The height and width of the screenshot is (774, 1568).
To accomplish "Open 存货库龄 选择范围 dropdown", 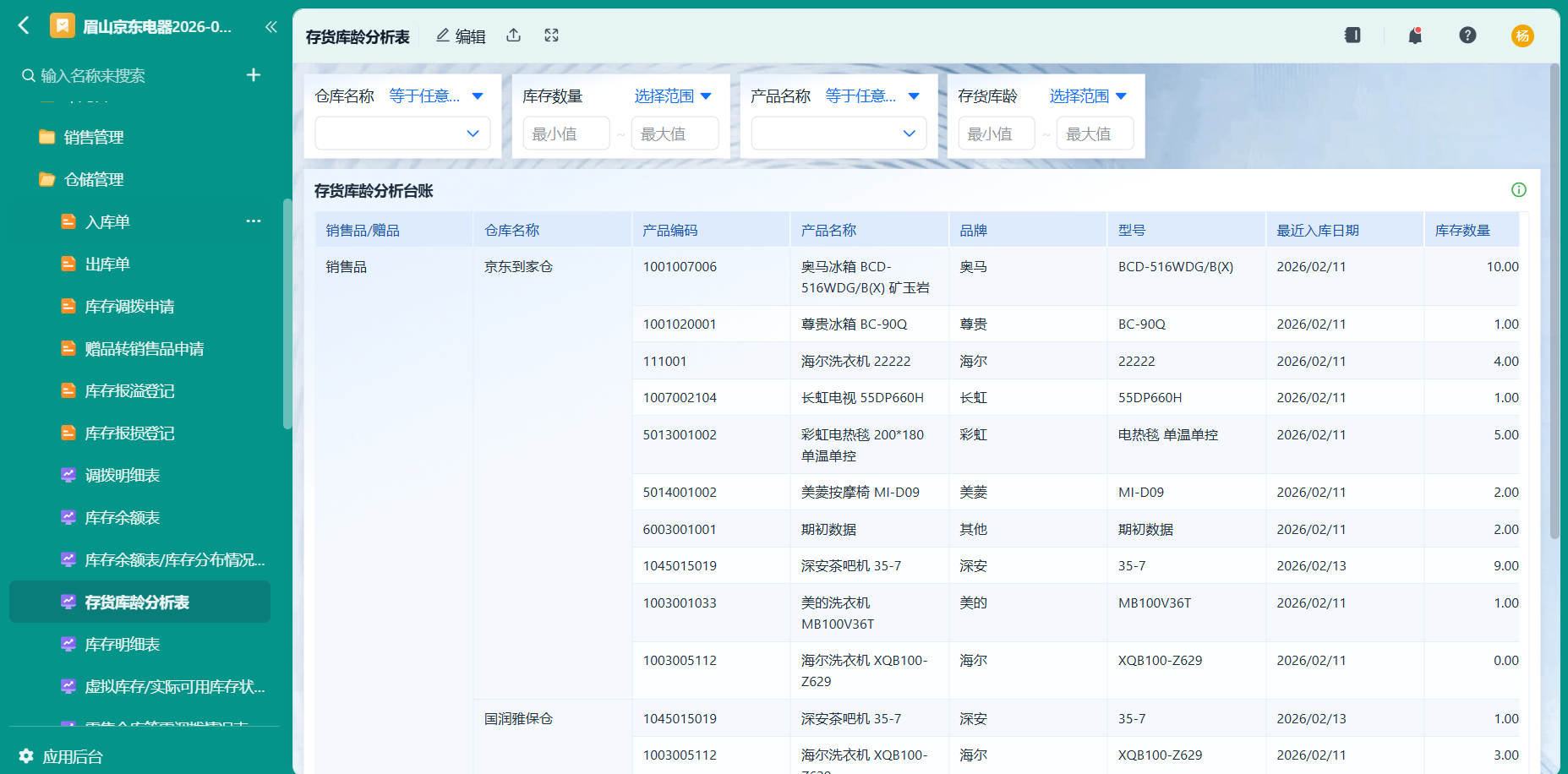I will point(1088,96).
